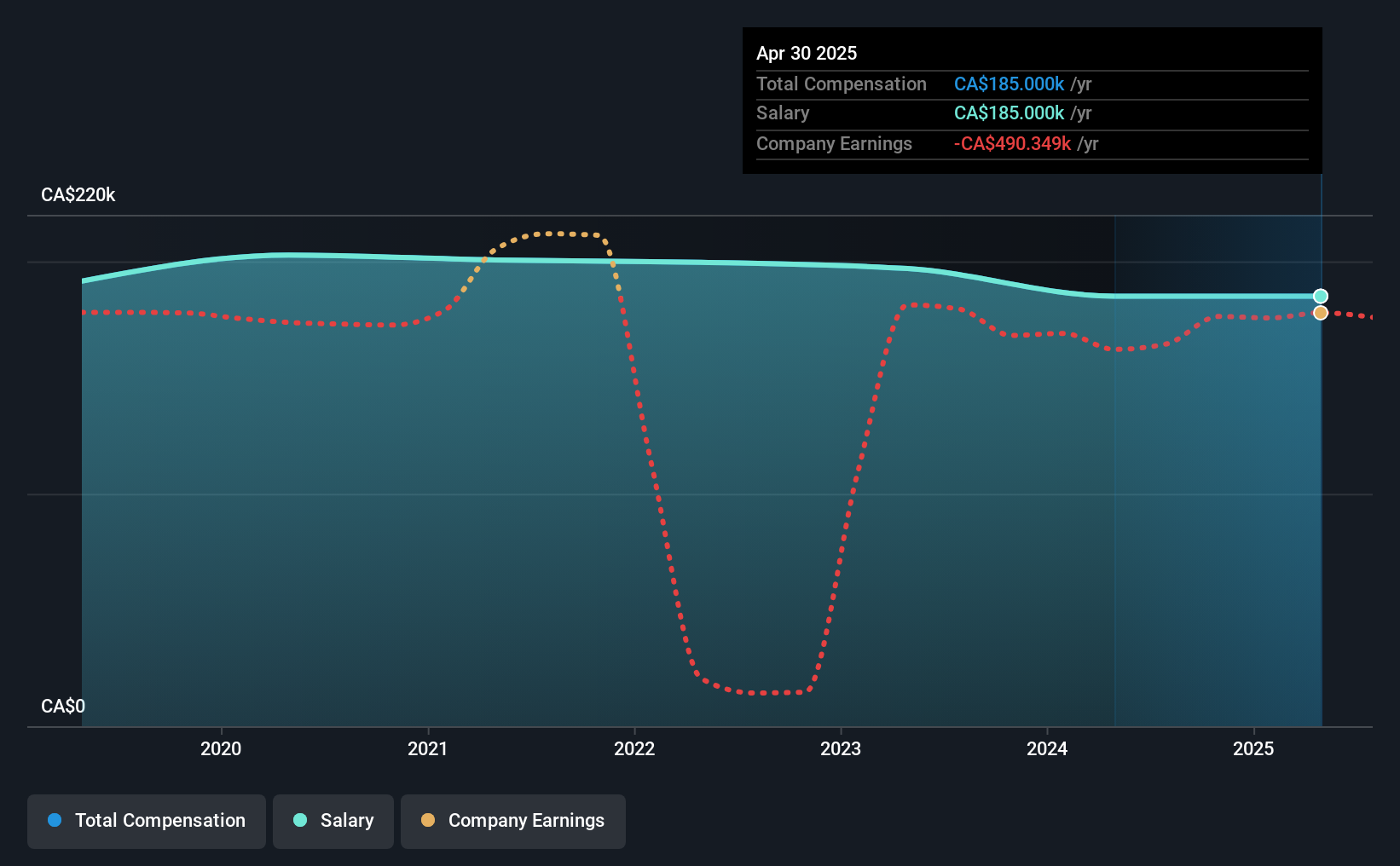Click the teal Salary legend dot

(300, 820)
